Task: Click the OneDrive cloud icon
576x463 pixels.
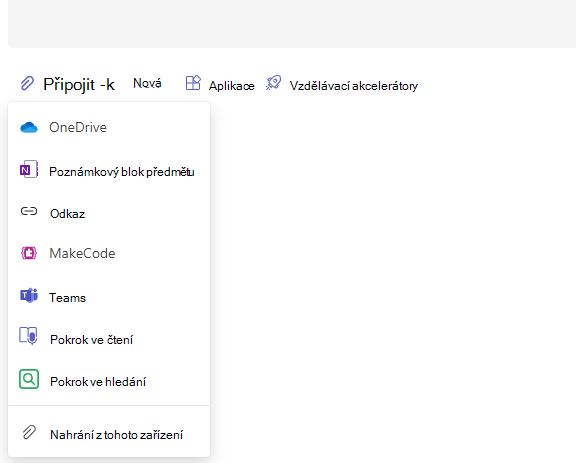Action: click(29, 128)
